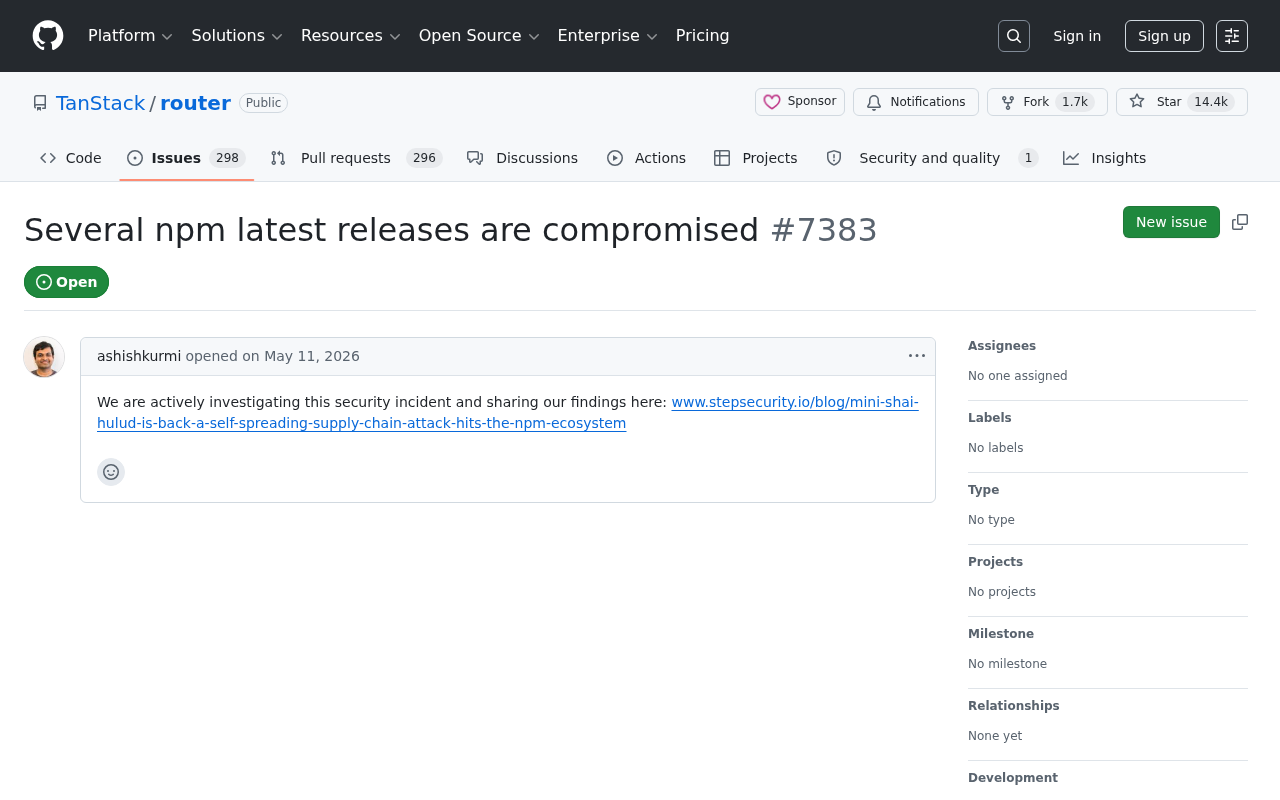Viewport: 1280px width, 800px height.
Task: Click the 'No labels' text
Action: [x=996, y=448]
